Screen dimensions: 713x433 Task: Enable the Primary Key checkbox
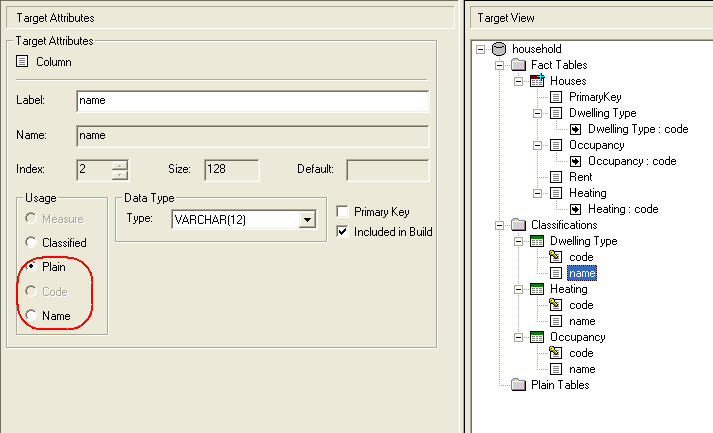tap(343, 212)
